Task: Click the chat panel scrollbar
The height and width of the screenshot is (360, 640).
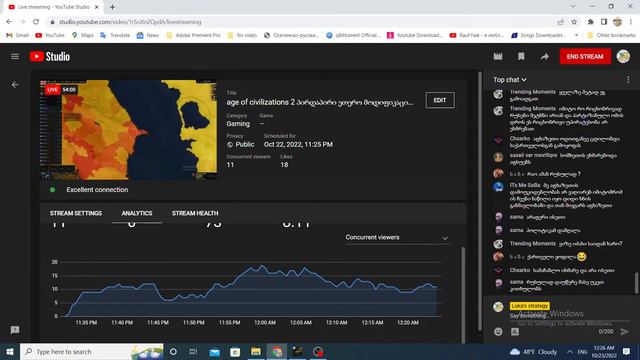Action: [x=636, y=282]
